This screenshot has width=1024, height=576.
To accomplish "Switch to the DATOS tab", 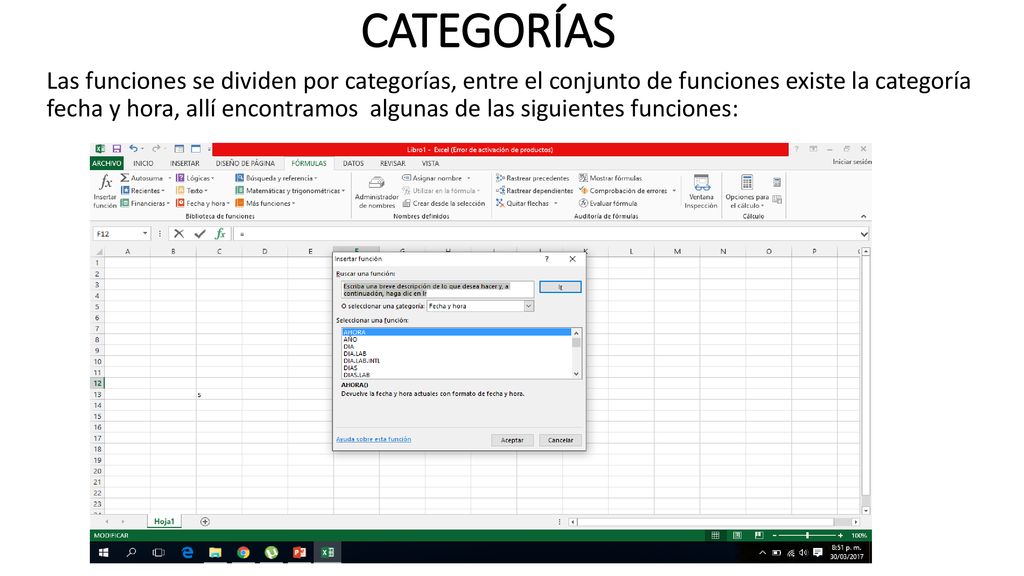I will [x=353, y=163].
